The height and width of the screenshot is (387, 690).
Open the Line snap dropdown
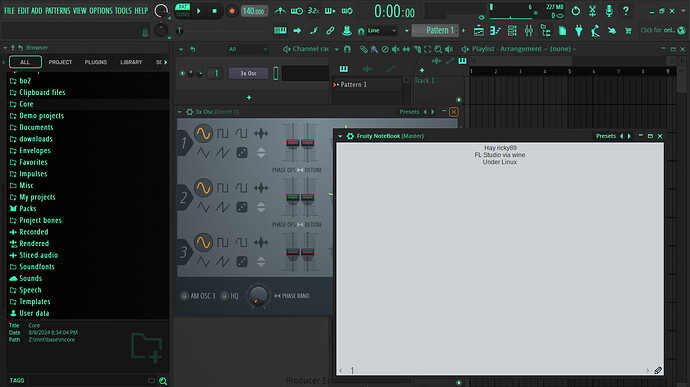[x=379, y=30]
